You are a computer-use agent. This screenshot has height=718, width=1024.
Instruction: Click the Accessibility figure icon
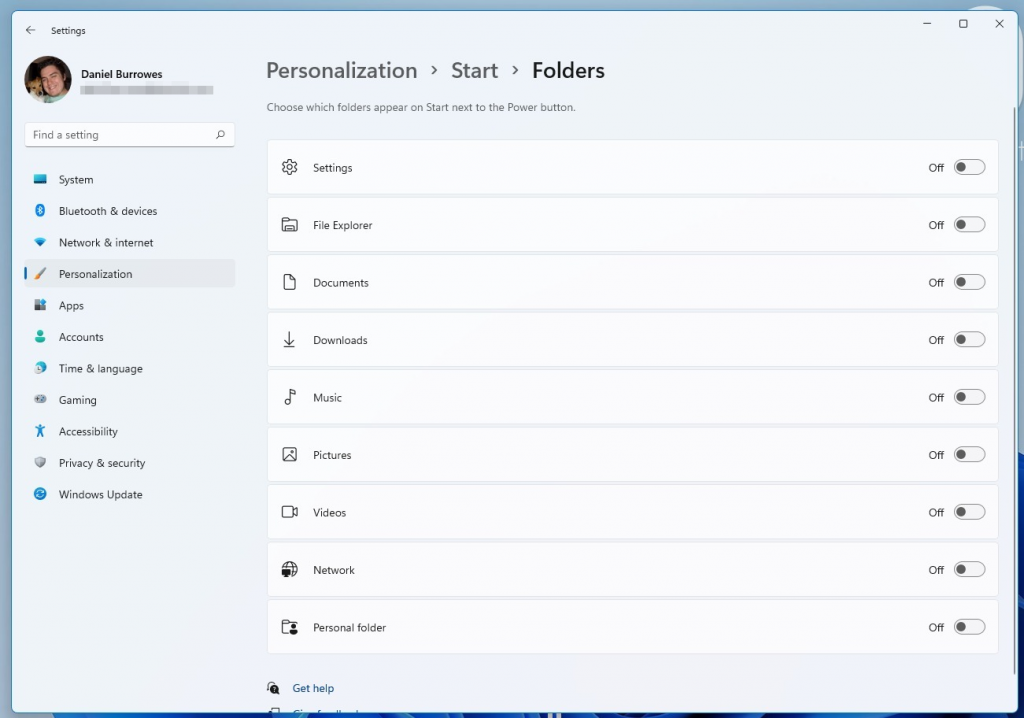tap(40, 431)
